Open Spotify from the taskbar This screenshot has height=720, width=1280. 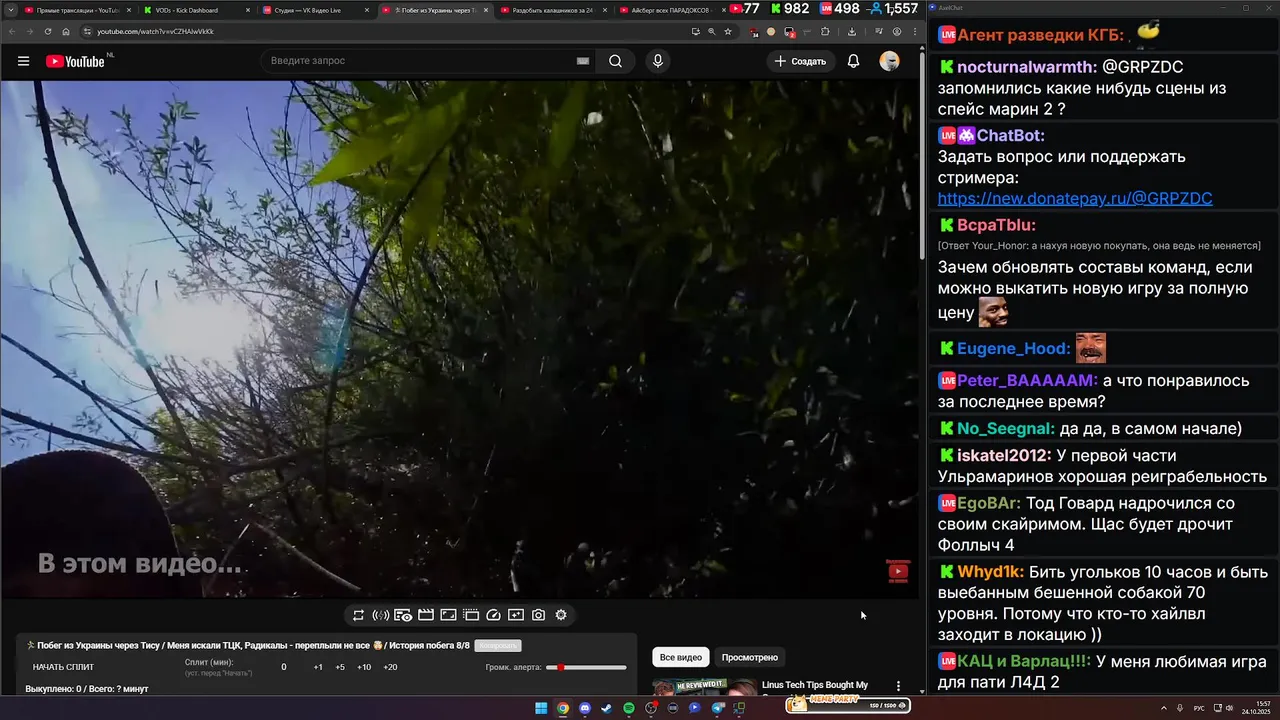(x=629, y=708)
